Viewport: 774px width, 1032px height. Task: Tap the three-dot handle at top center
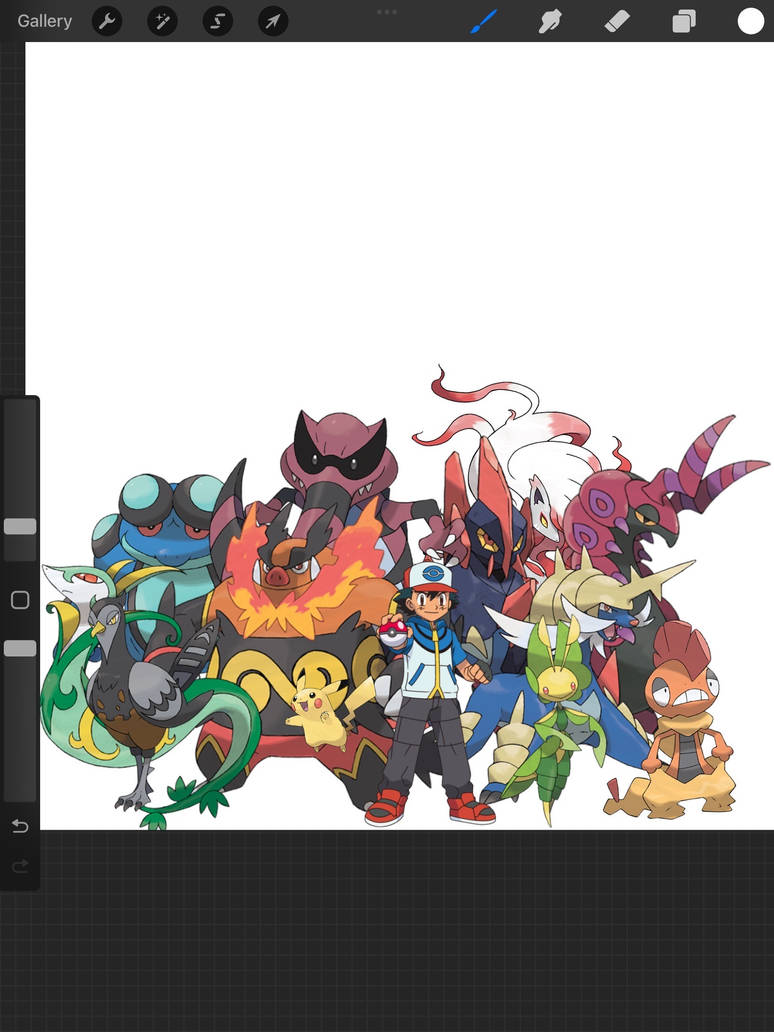pyautogui.click(x=387, y=12)
